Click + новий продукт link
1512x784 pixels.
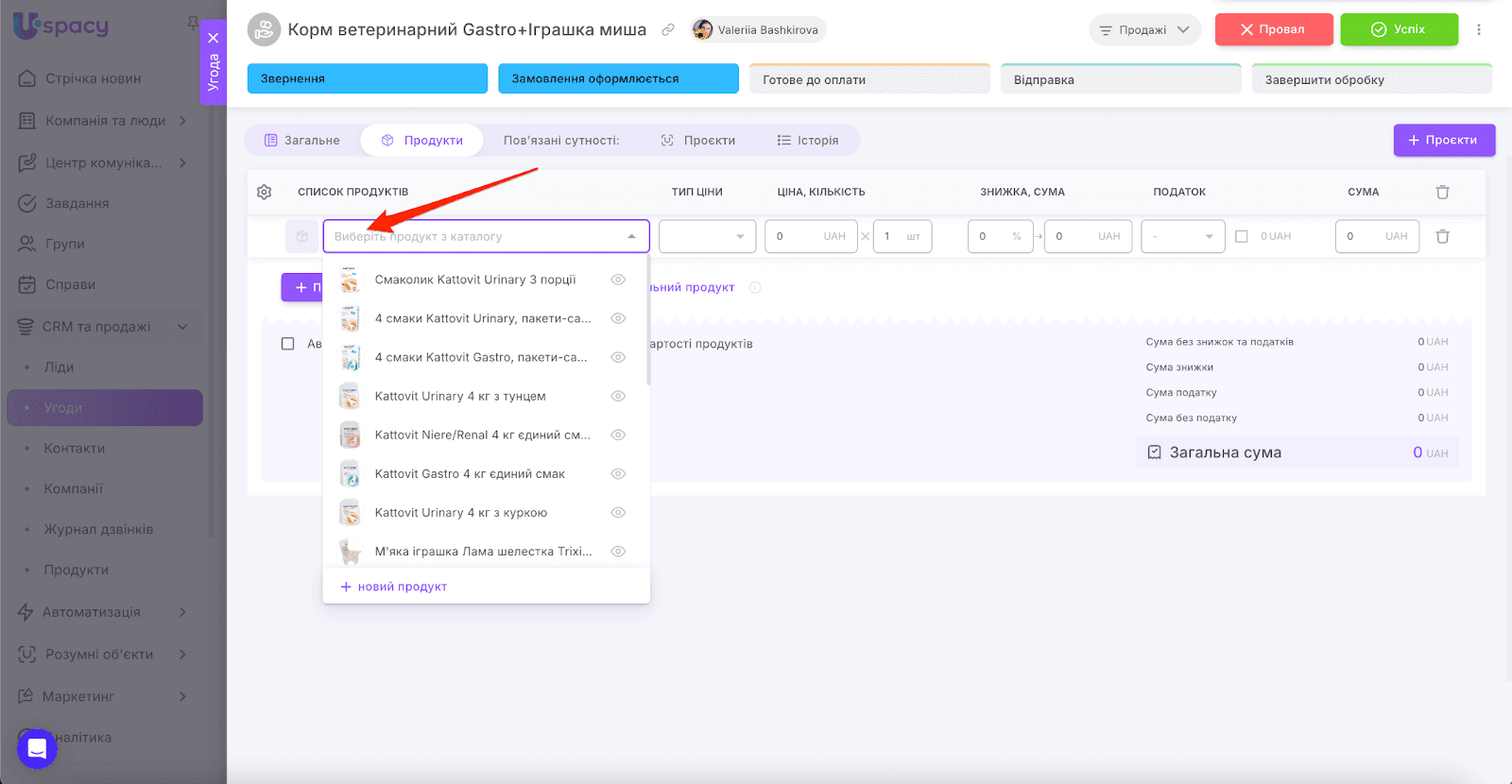tap(393, 587)
